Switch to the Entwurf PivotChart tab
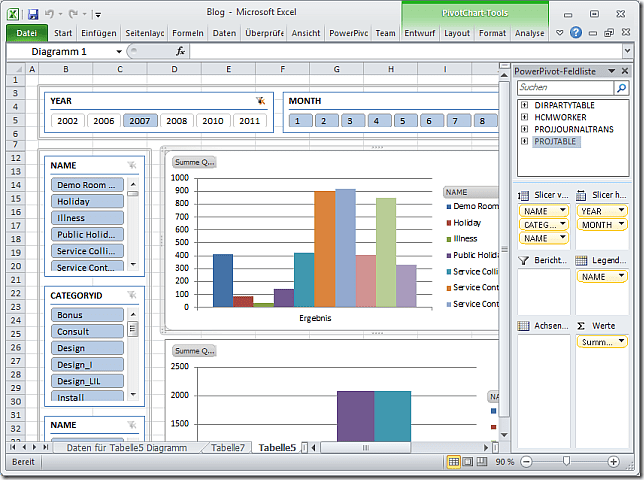This screenshot has width=644, height=480. [419, 33]
